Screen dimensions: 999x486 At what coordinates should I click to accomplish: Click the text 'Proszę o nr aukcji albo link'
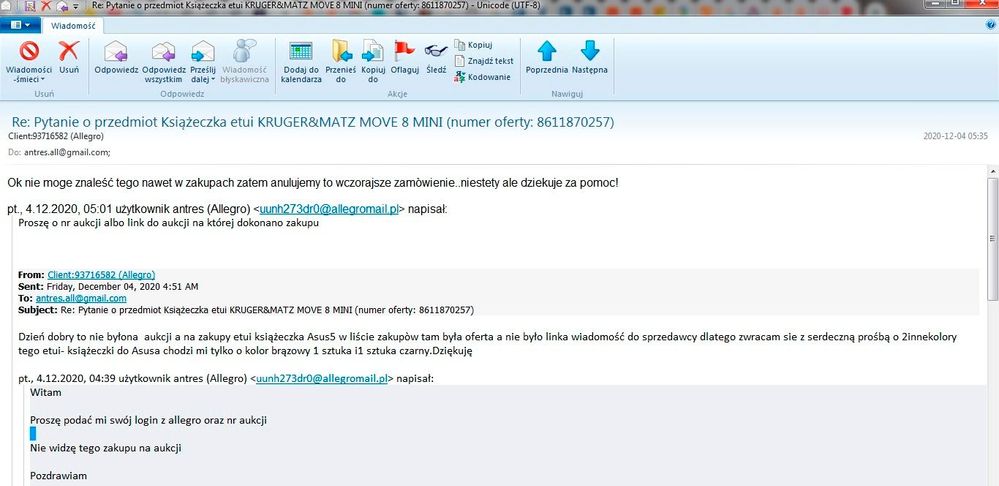click(168, 223)
